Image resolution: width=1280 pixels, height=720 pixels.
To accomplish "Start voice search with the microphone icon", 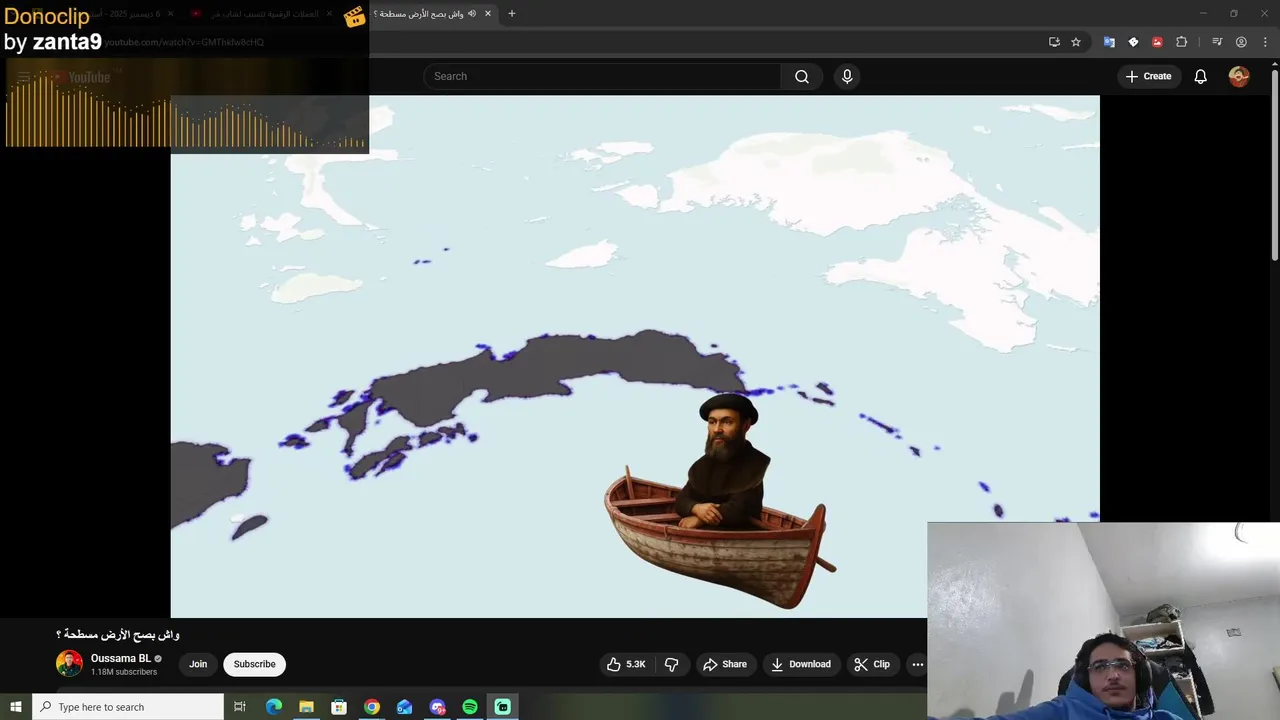I will tap(847, 76).
